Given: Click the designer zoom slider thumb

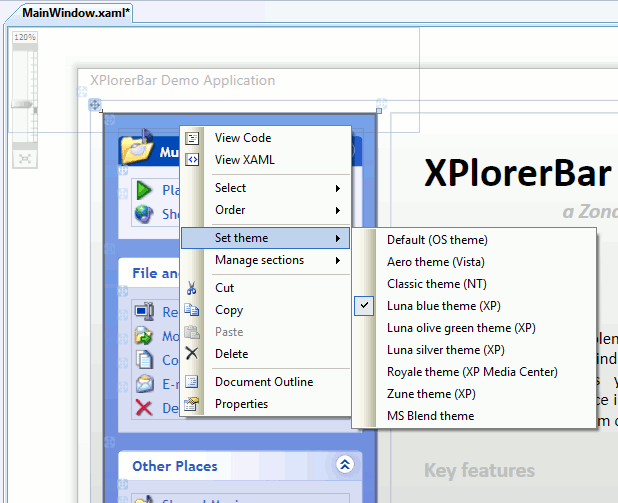Looking at the screenshot, I should tap(22, 104).
